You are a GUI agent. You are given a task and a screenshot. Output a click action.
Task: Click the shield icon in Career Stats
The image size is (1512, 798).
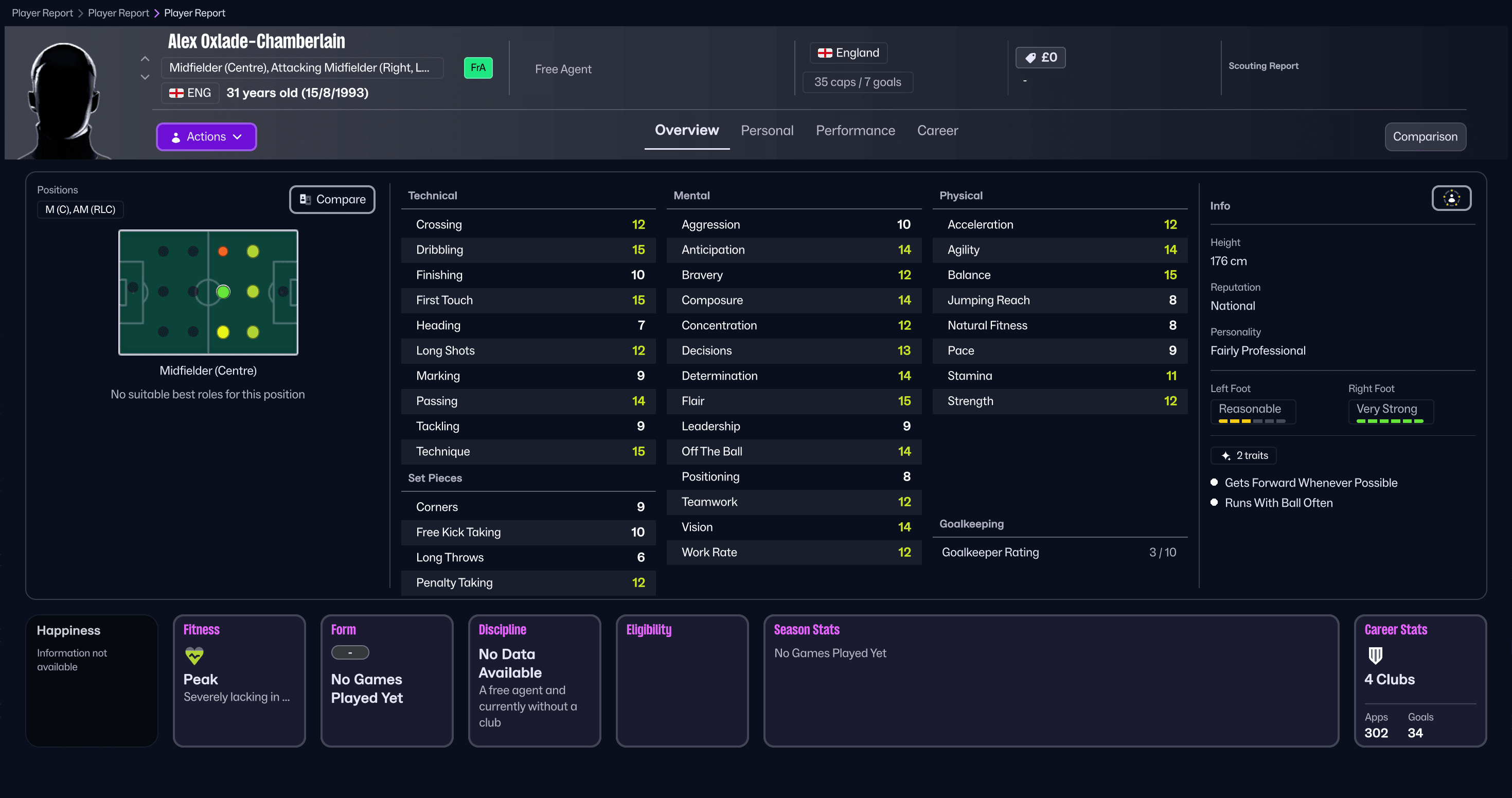click(1375, 657)
